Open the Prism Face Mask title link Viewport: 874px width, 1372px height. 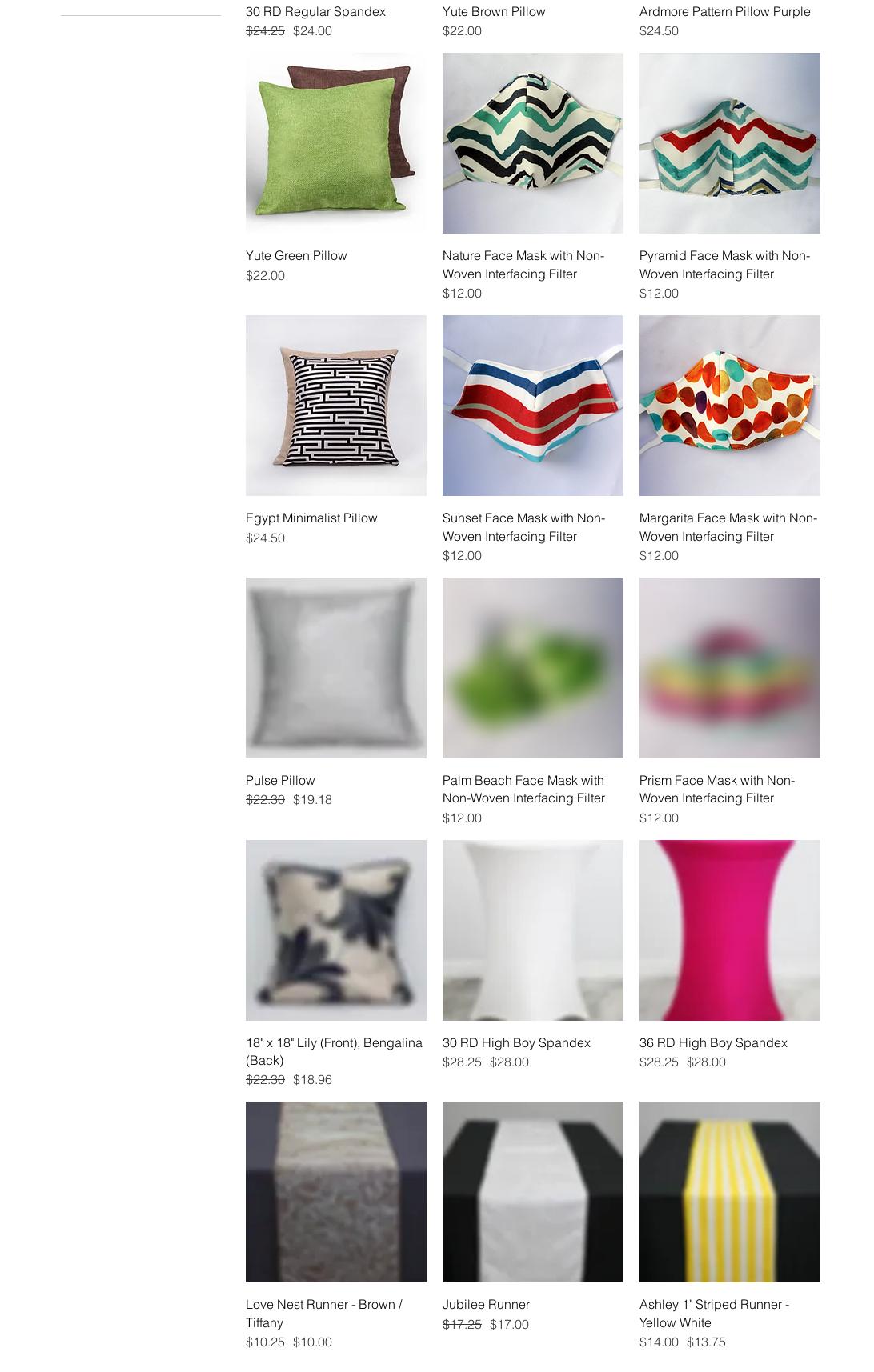coord(717,789)
